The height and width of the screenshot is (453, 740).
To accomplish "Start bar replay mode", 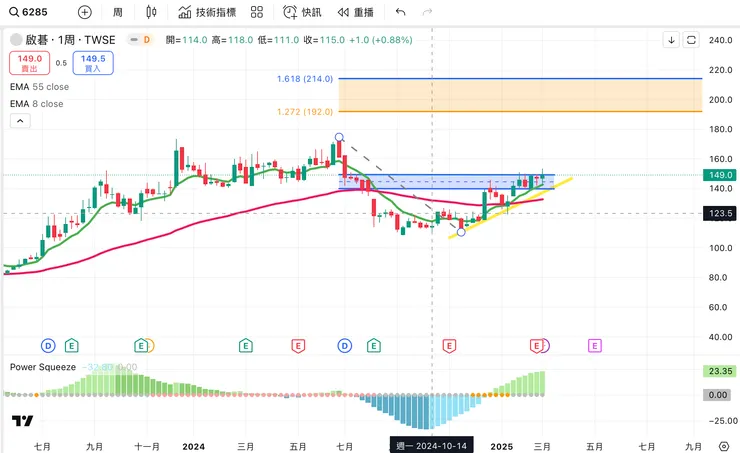I will 355,12.
